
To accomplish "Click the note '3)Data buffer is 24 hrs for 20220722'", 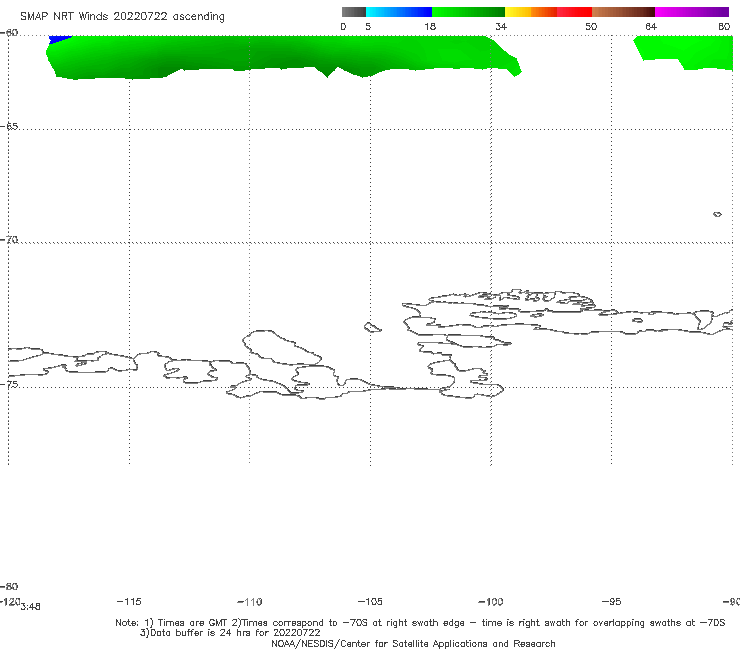I will point(230,633).
